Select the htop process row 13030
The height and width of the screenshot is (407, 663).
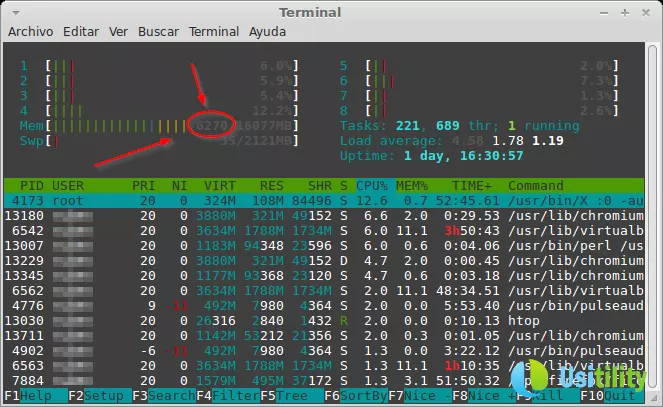pos(300,320)
